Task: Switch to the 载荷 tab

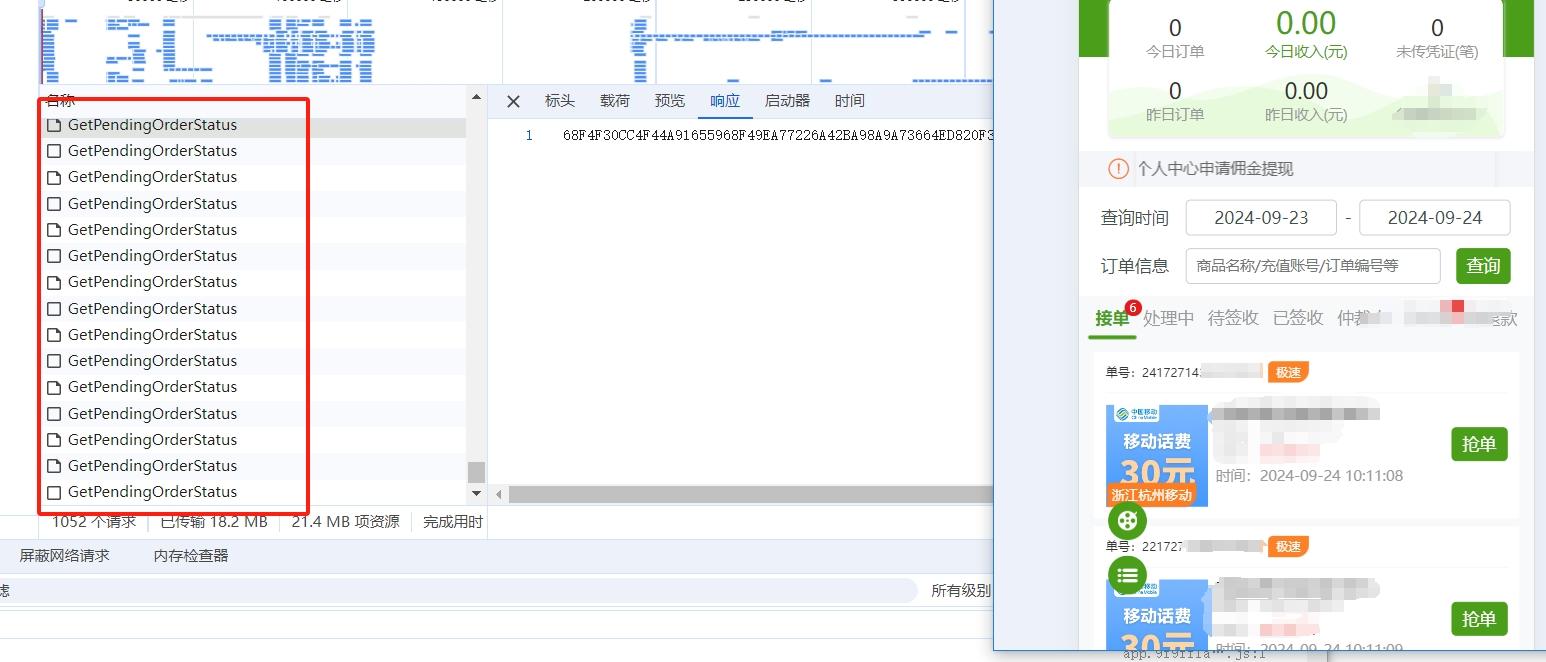Action: pos(615,101)
